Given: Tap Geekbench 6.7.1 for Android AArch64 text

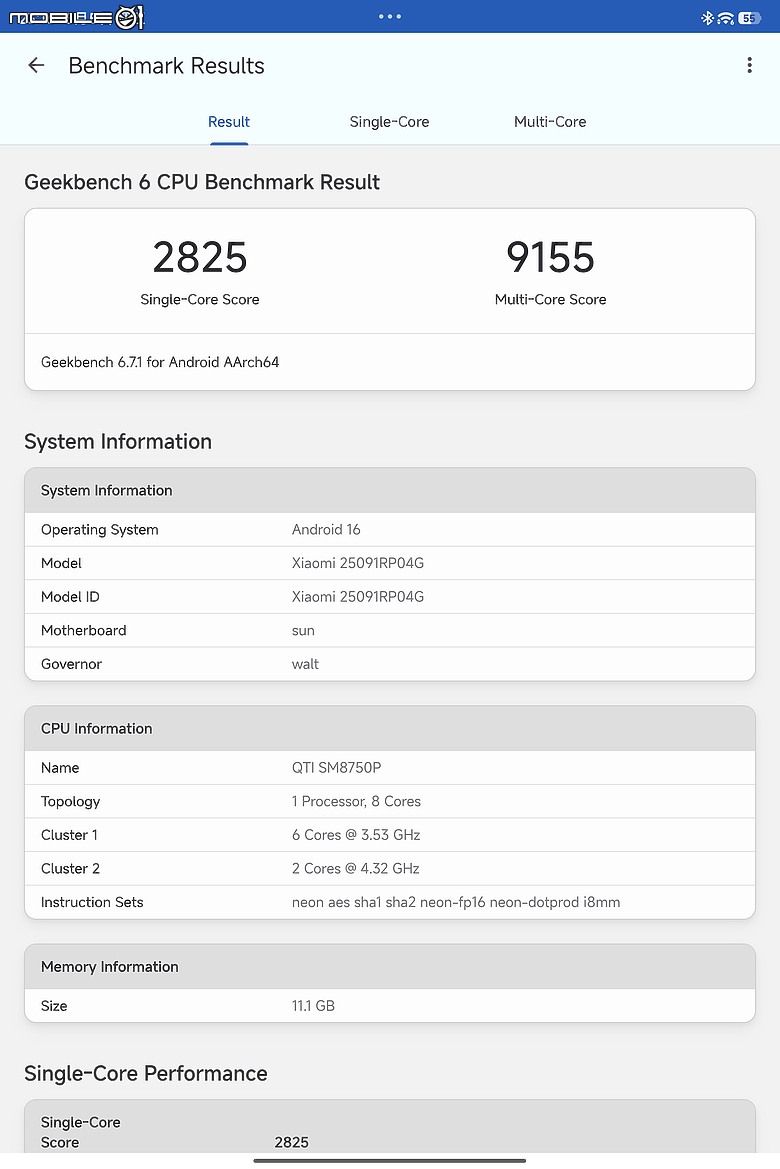Looking at the screenshot, I should tap(160, 362).
